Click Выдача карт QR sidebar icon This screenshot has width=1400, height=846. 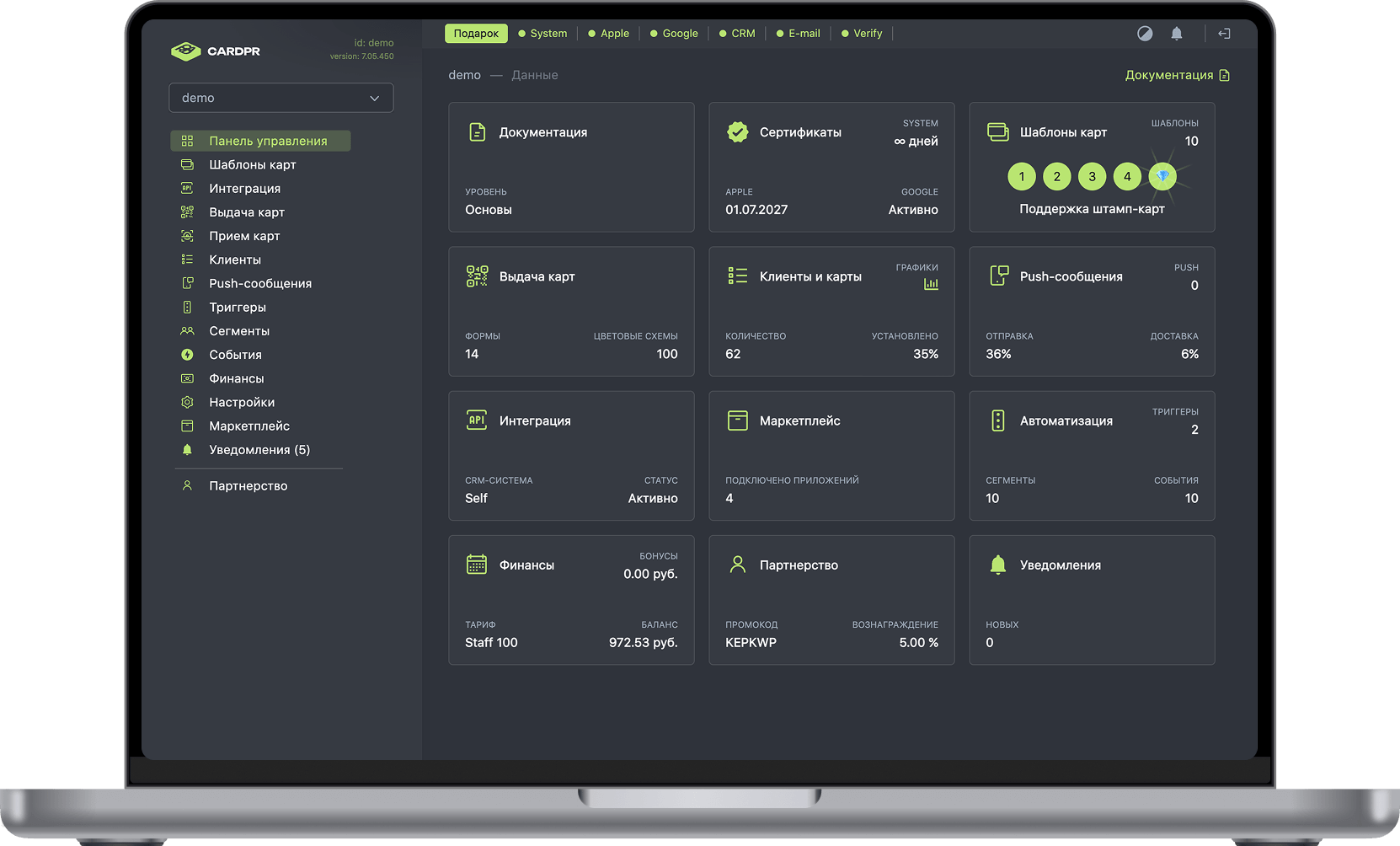[x=187, y=212]
